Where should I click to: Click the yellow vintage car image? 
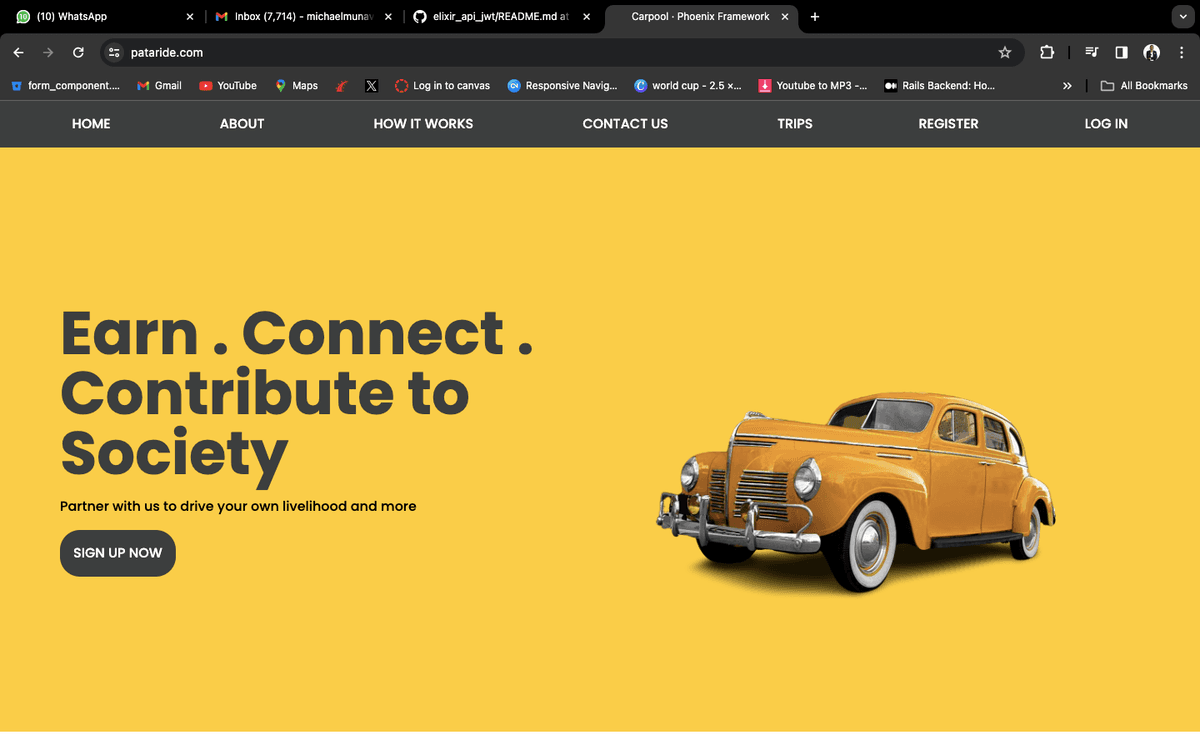click(856, 492)
